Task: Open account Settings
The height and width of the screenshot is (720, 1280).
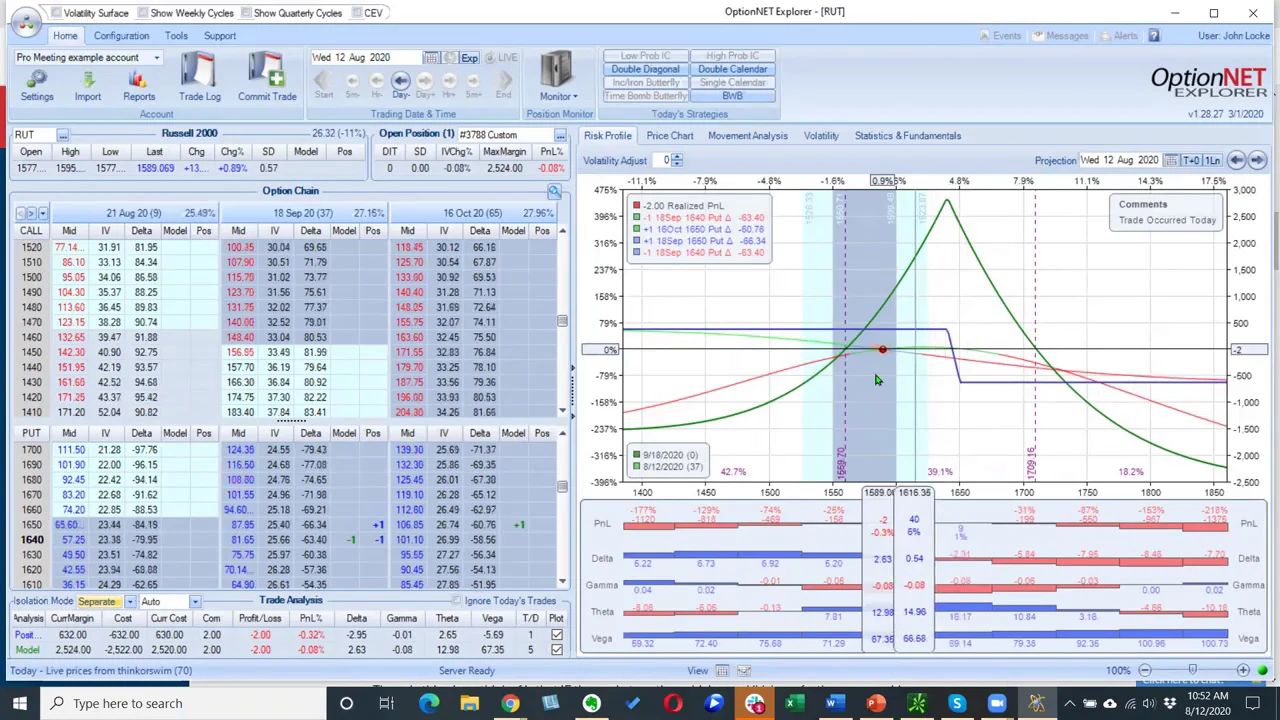Action: (x=37, y=85)
